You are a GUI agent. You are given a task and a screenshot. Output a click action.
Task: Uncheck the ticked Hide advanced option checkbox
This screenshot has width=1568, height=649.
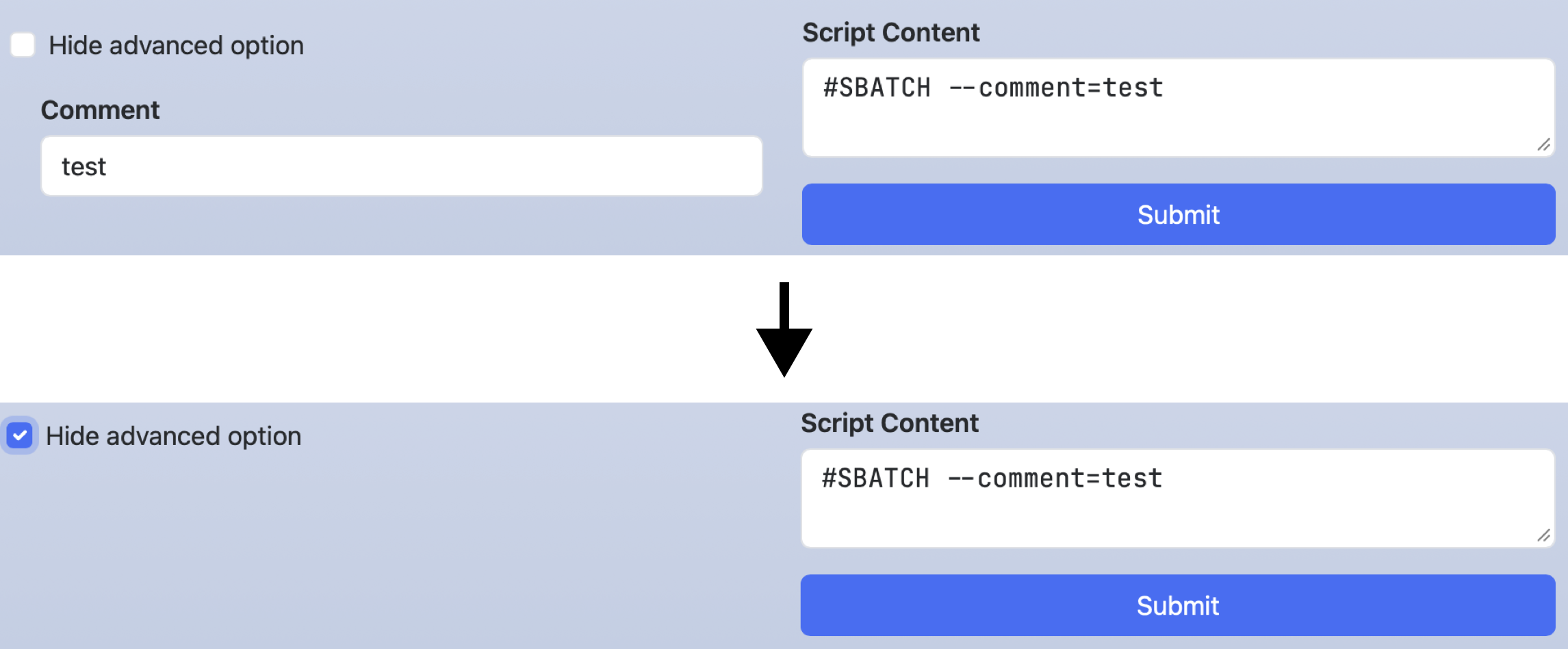pos(20,435)
